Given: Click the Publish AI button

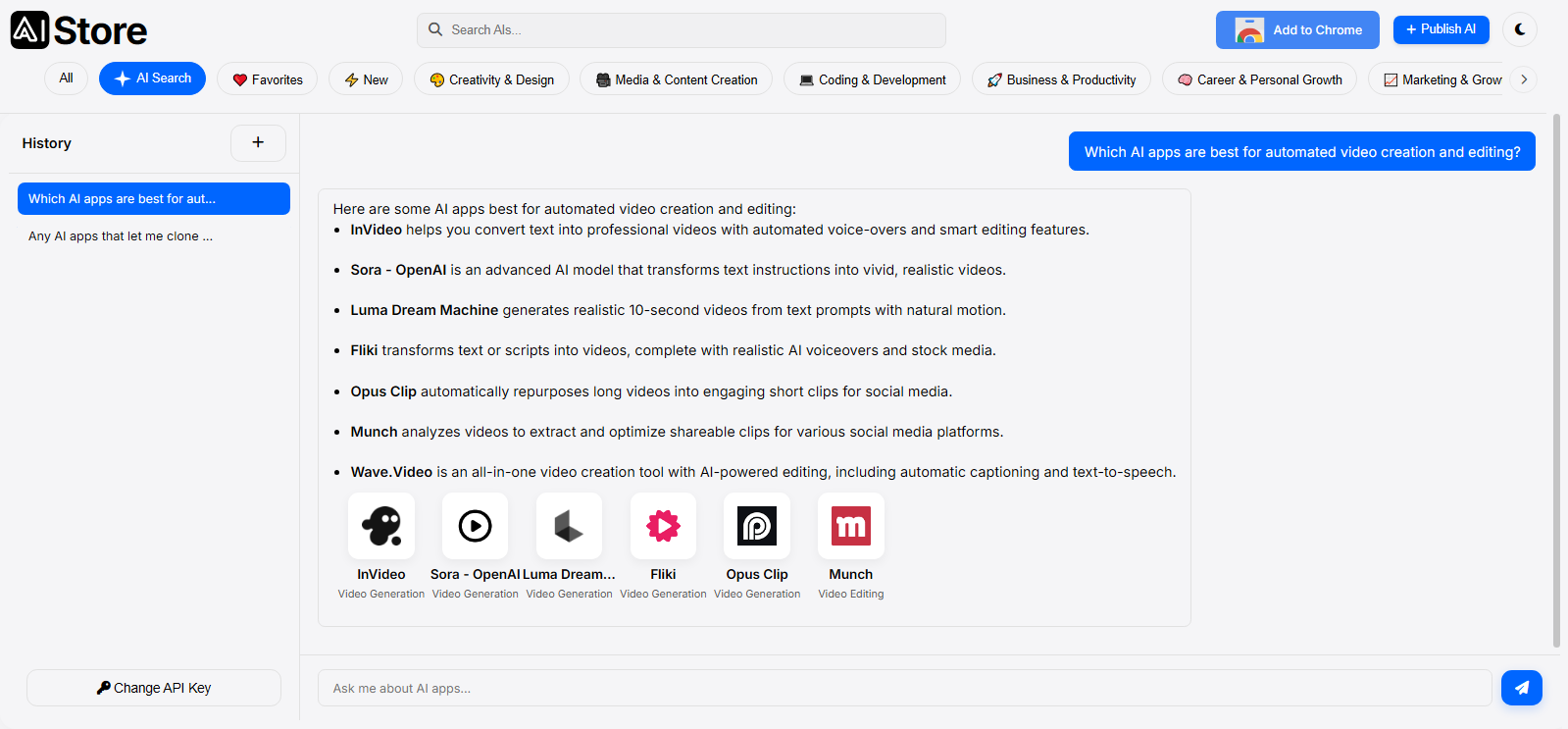Looking at the screenshot, I should (1442, 29).
